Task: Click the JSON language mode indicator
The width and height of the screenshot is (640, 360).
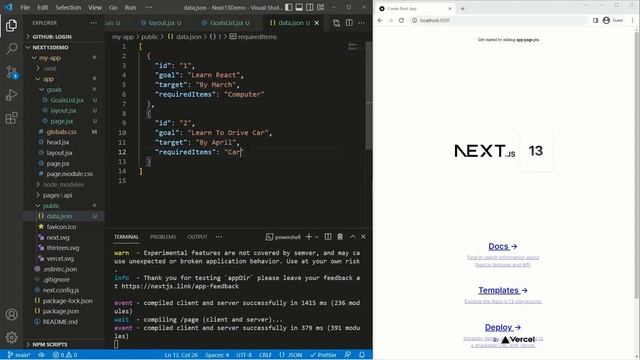Action: 291,355
